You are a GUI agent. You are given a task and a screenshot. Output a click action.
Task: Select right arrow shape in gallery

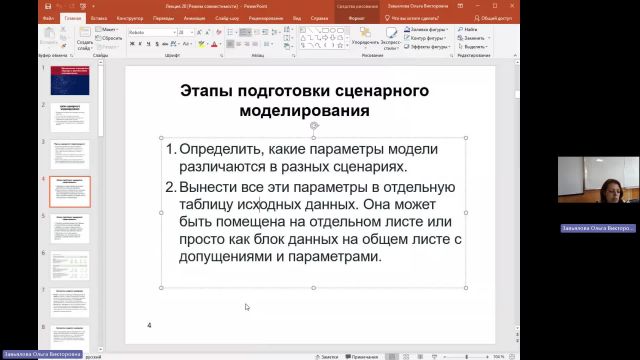click(x=325, y=38)
